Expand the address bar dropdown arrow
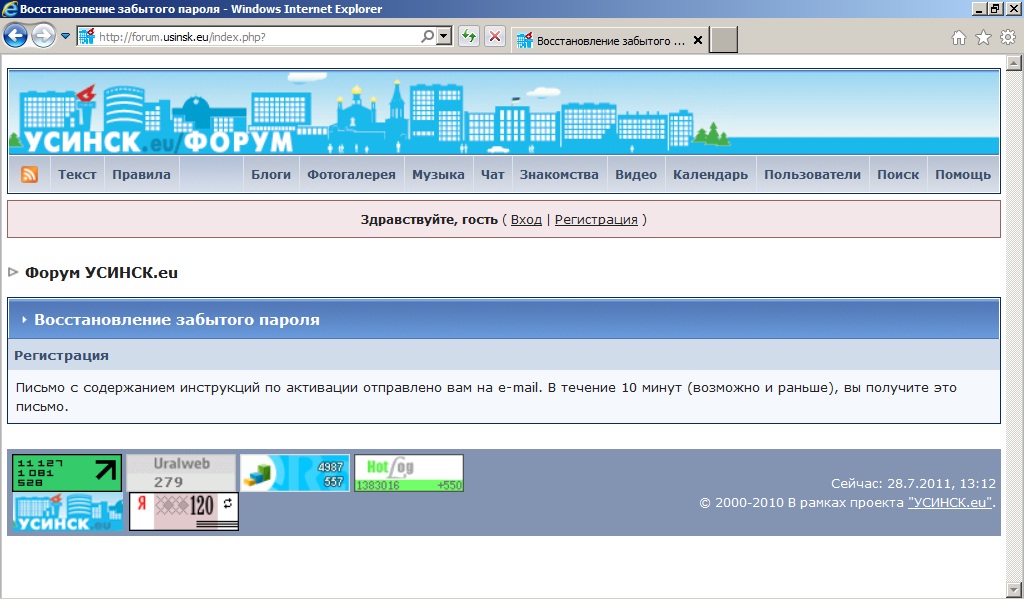 point(443,37)
